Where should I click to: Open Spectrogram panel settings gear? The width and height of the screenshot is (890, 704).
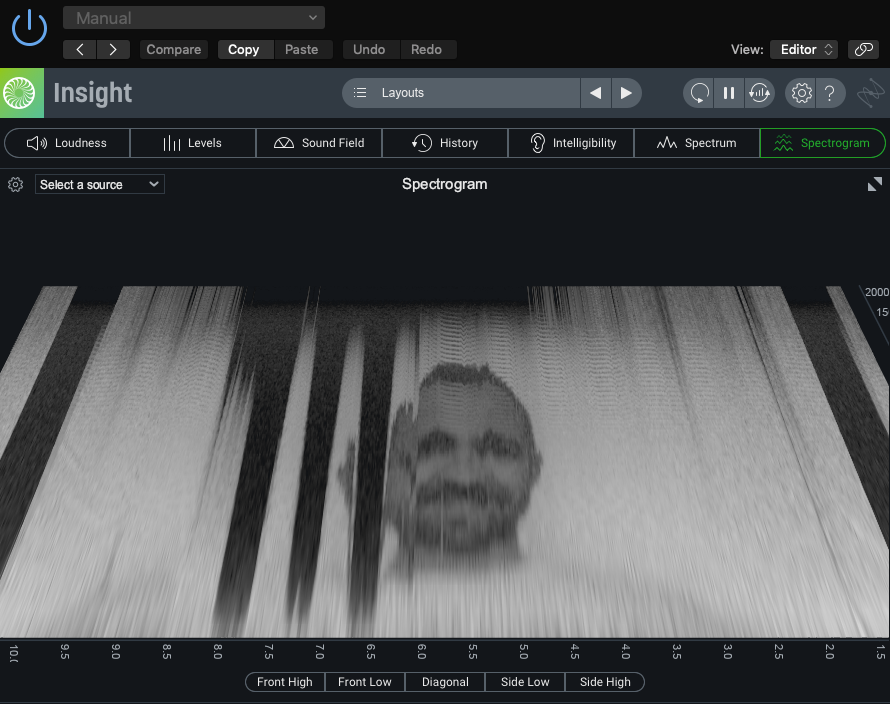15,184
